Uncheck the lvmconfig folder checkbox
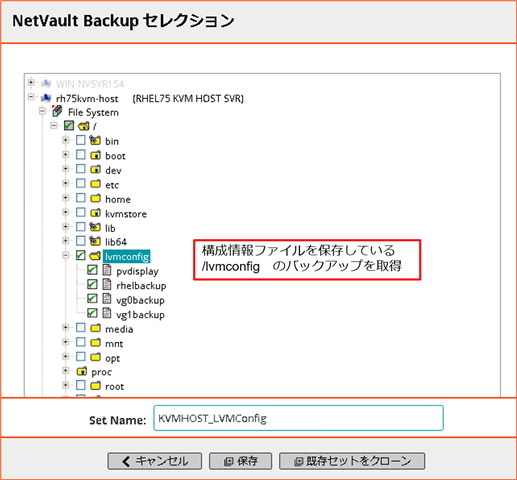 tap(80, 255)
